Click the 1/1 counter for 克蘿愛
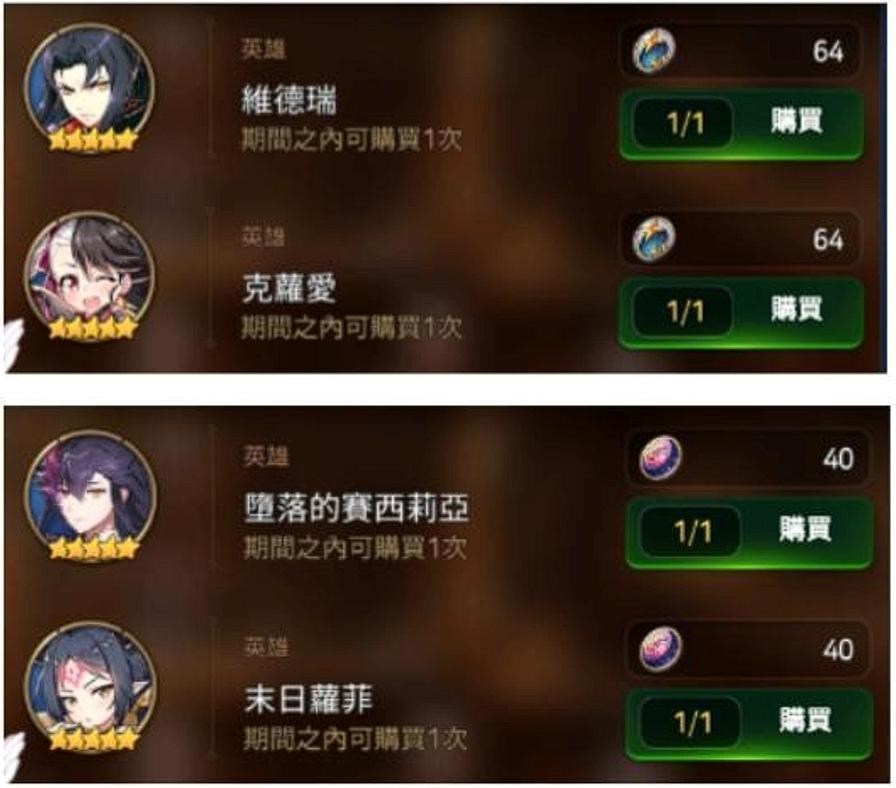 point(685,313)
